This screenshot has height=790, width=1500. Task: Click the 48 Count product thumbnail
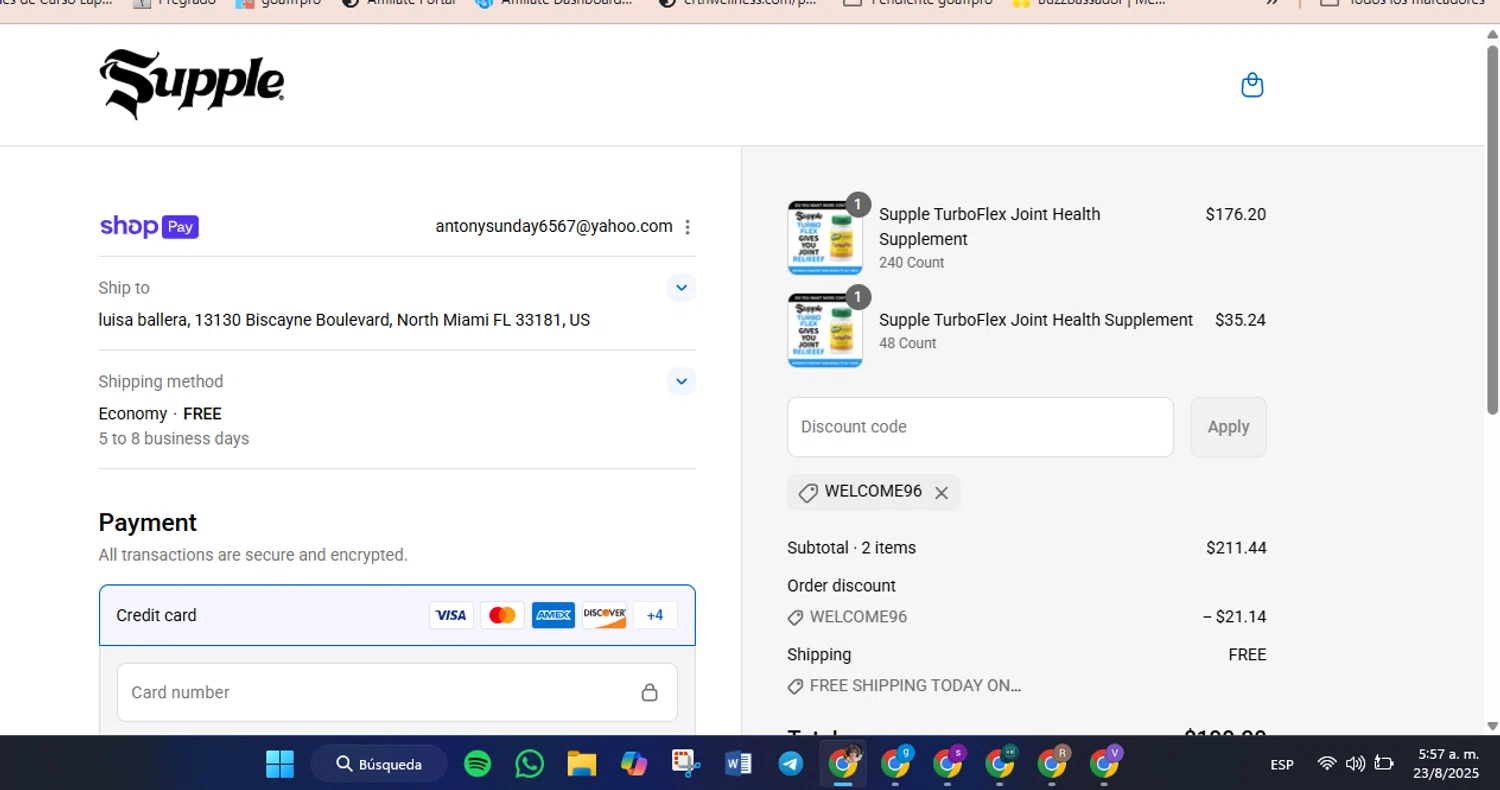point(825,331)
